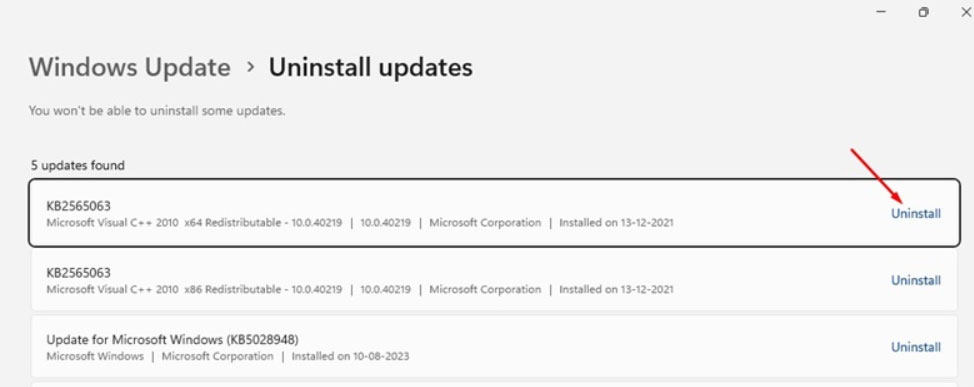Screen dimensions: 974x387
Task: Restore down the Settings window
Action: [x=924, y=12]
